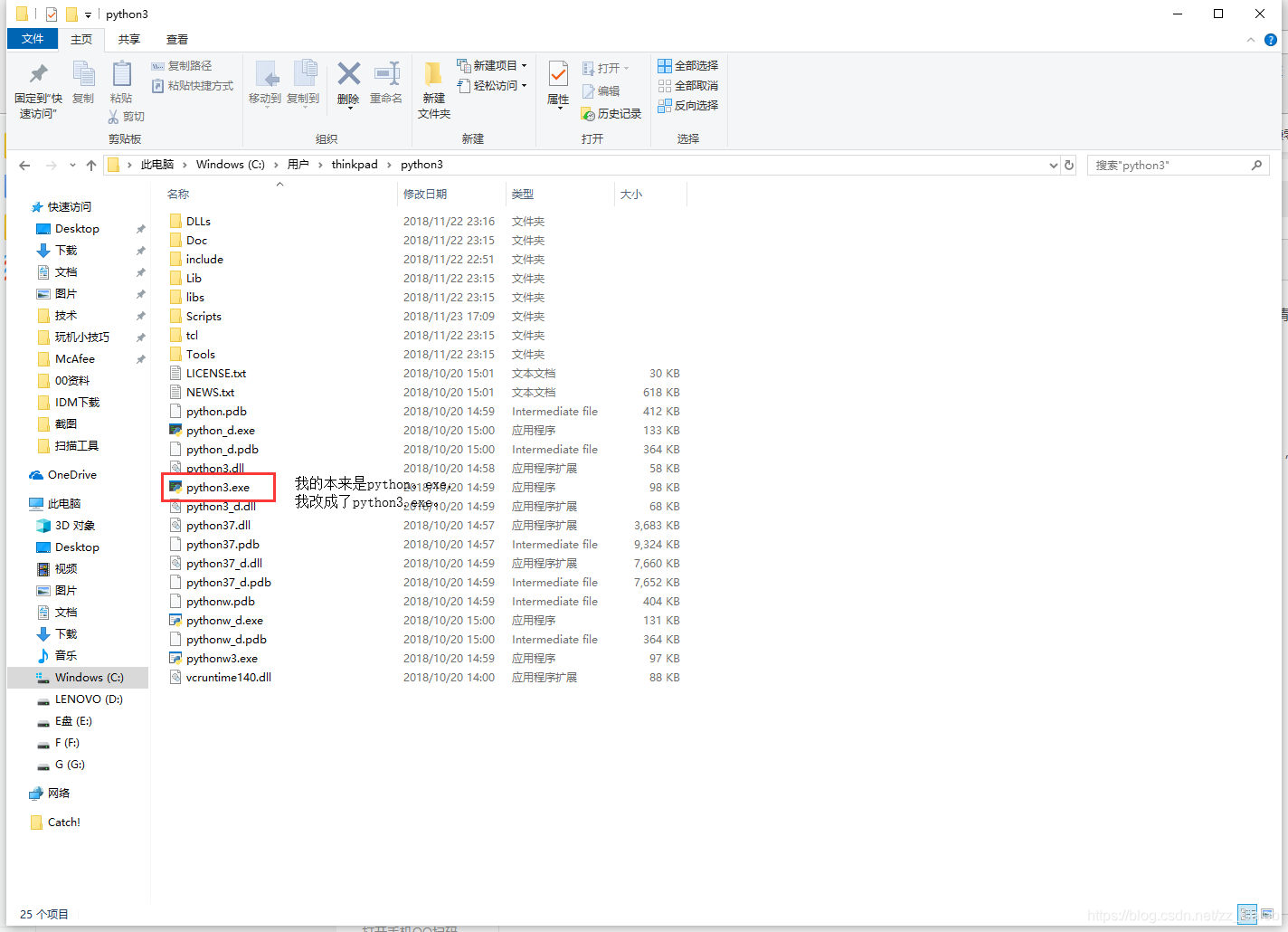Image resolution: width=1288 pixels, height=932 pixels.
Task: Click the Paste (粘贴) ribbon icon
Action: point(121,83)
